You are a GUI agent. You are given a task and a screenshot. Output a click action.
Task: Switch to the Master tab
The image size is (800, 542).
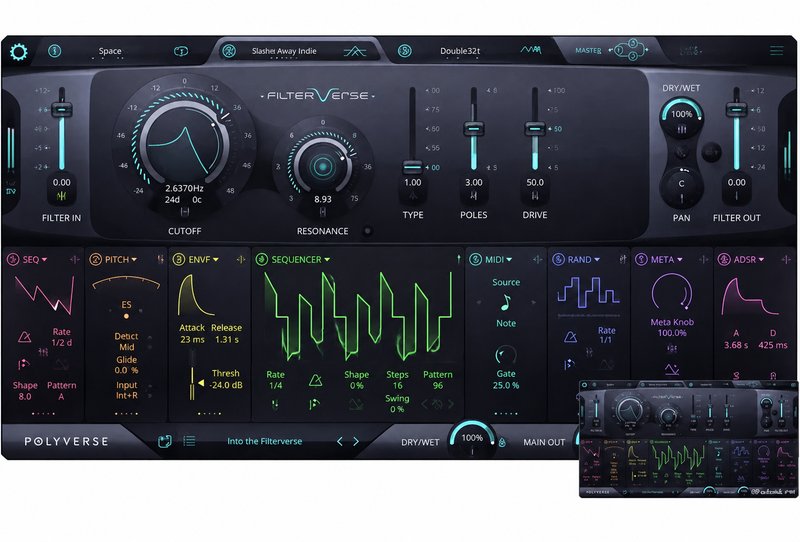click(x=588, y=51)
